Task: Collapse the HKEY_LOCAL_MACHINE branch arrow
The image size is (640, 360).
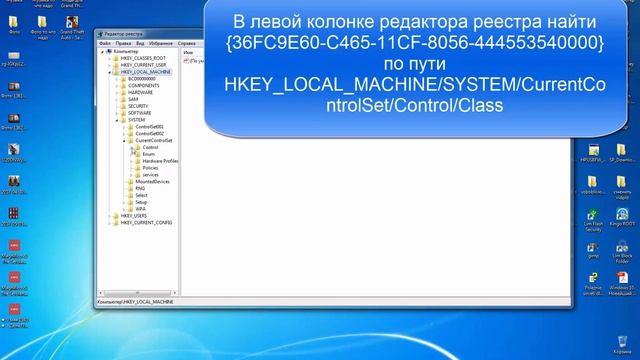Action: (x=109, y=72)
